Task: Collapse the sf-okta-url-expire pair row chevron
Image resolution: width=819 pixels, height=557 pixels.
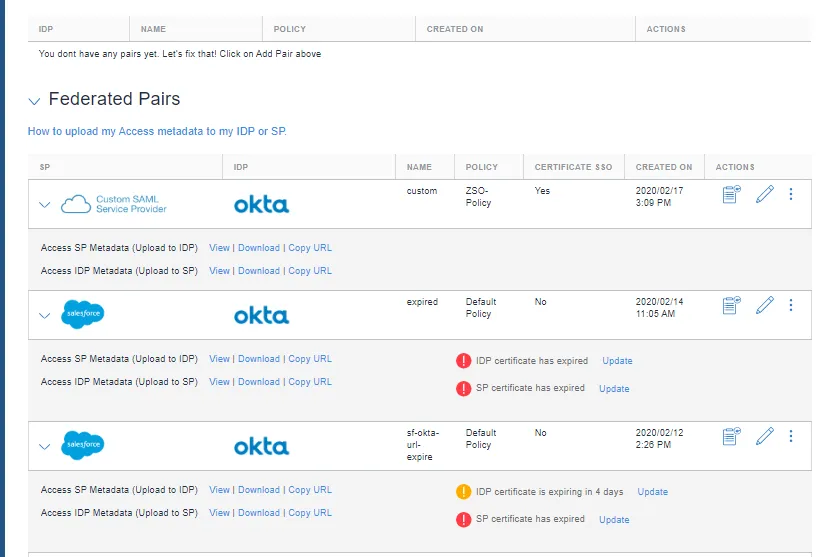Action: pos(45,447)
